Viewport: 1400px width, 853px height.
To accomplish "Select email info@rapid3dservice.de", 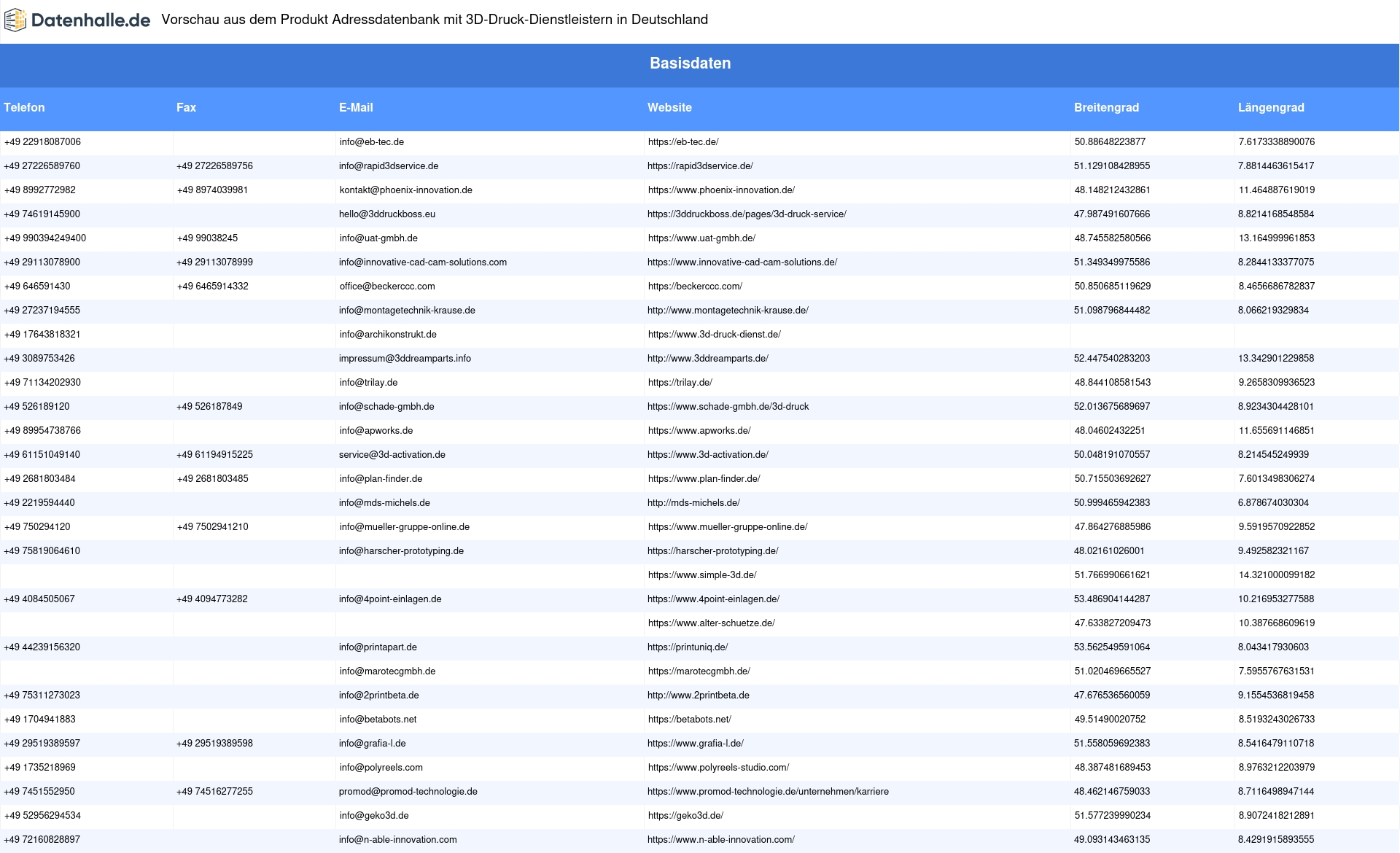I will click(389, 166).
